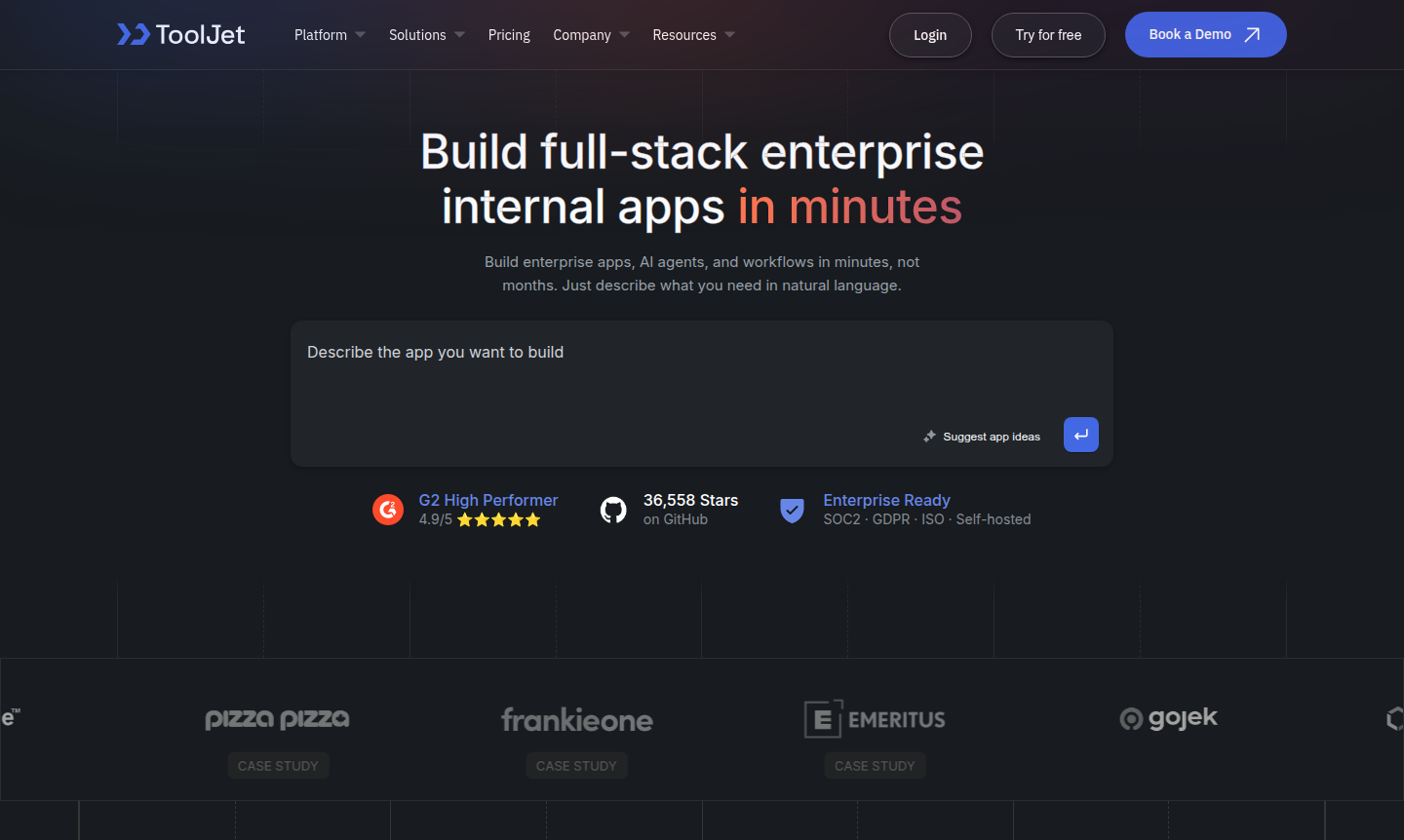This screenshot has width=1404, height=840.
Task: Expand the Platform dropdown menu
Action: pyautogui.click(x=330, y=35)
